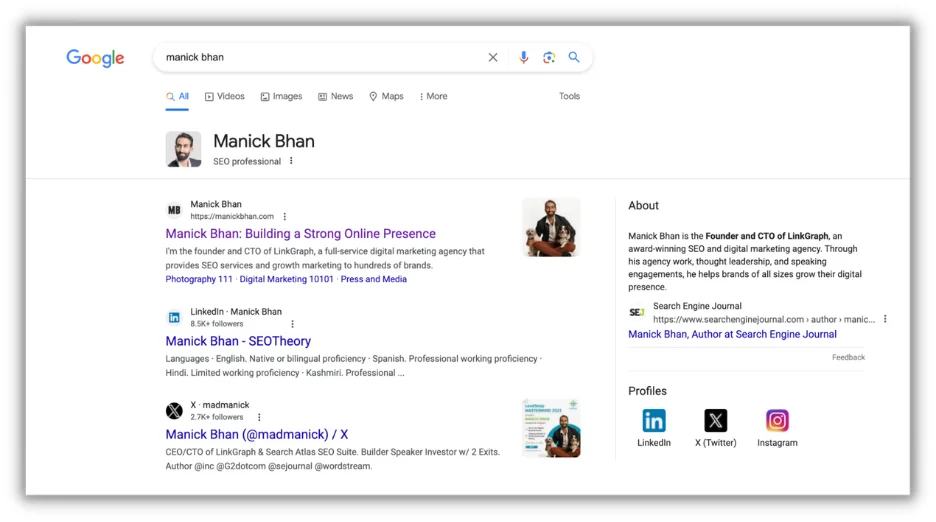Viewport: 936px width, 522px height.
Task: Click the 'X · madmanick' source label
Action: (x=220, y=405)
